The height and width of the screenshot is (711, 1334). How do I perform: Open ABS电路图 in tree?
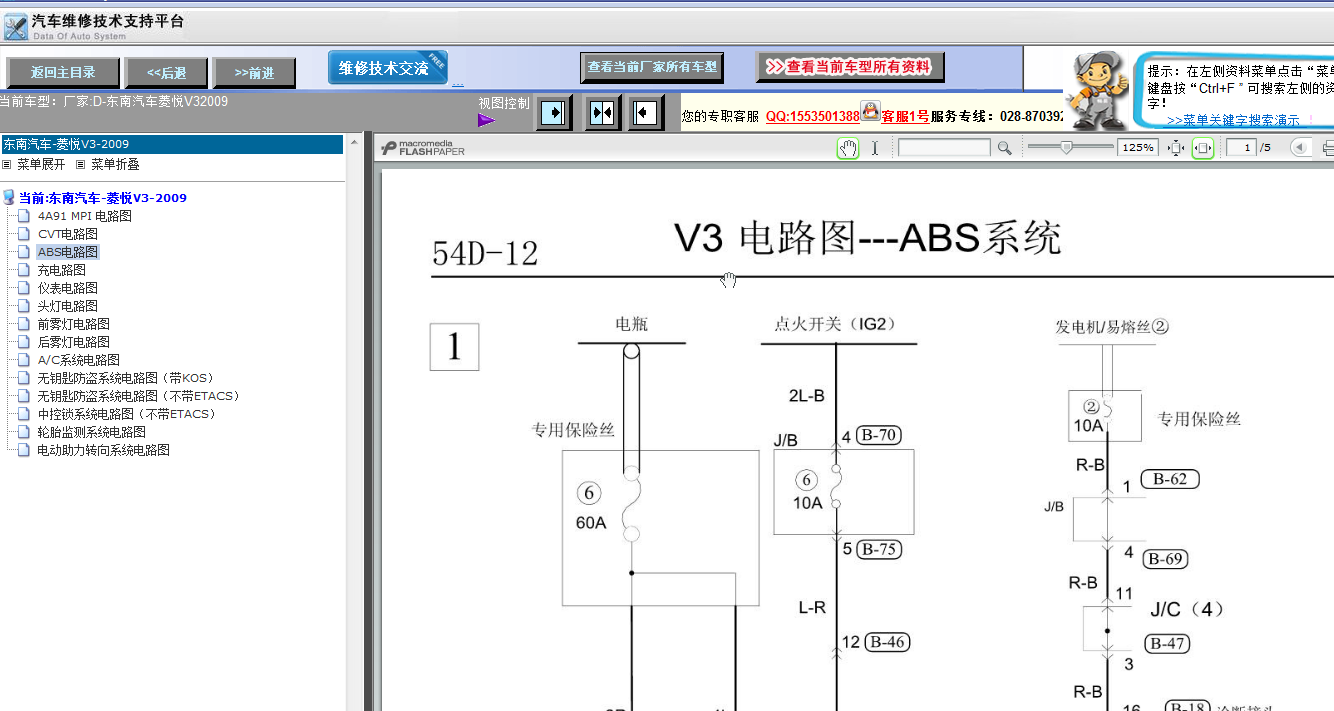(68, 252)
